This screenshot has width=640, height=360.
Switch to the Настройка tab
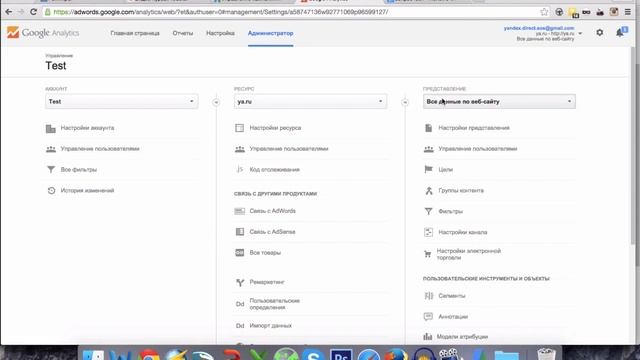tap(220, 33)
